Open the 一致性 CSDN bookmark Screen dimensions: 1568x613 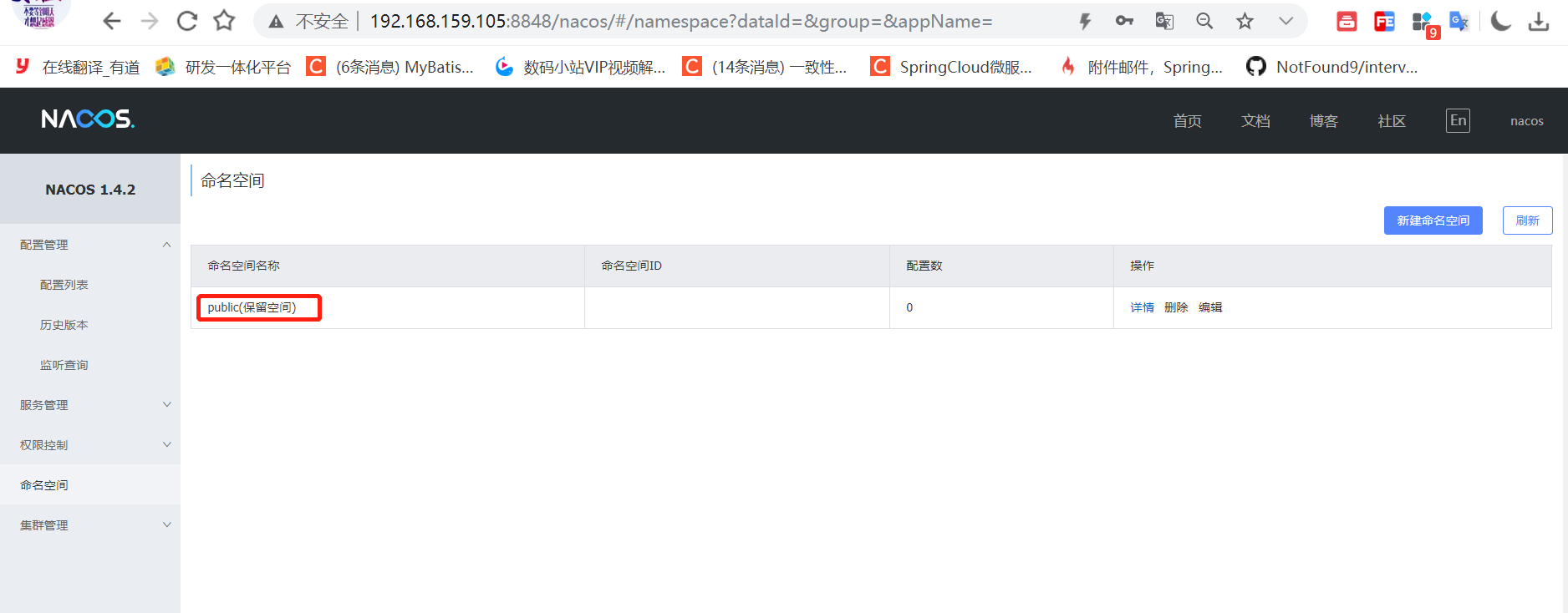point(765,67)
